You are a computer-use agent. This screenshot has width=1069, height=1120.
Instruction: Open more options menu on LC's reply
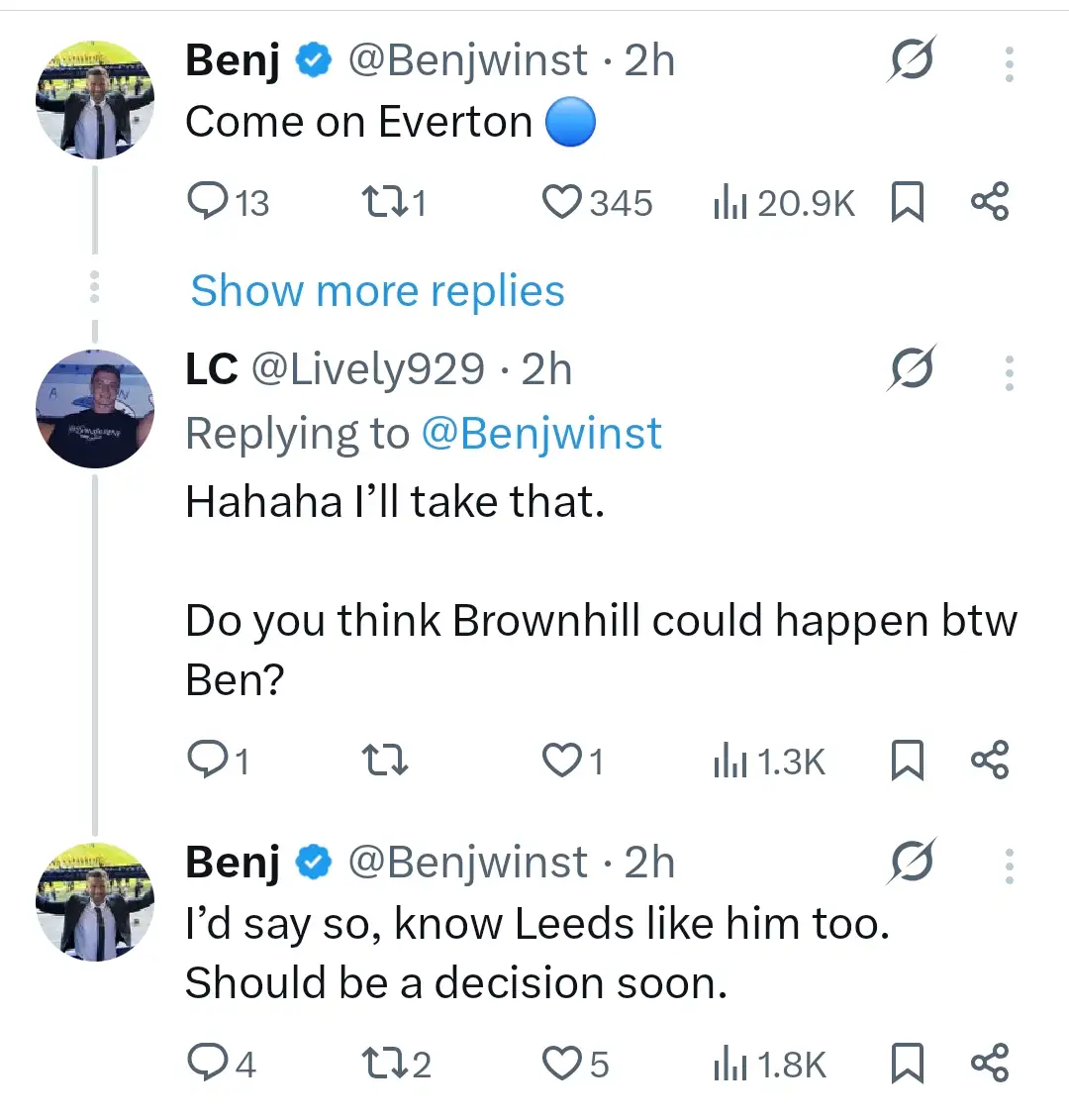pos(1009,372)
